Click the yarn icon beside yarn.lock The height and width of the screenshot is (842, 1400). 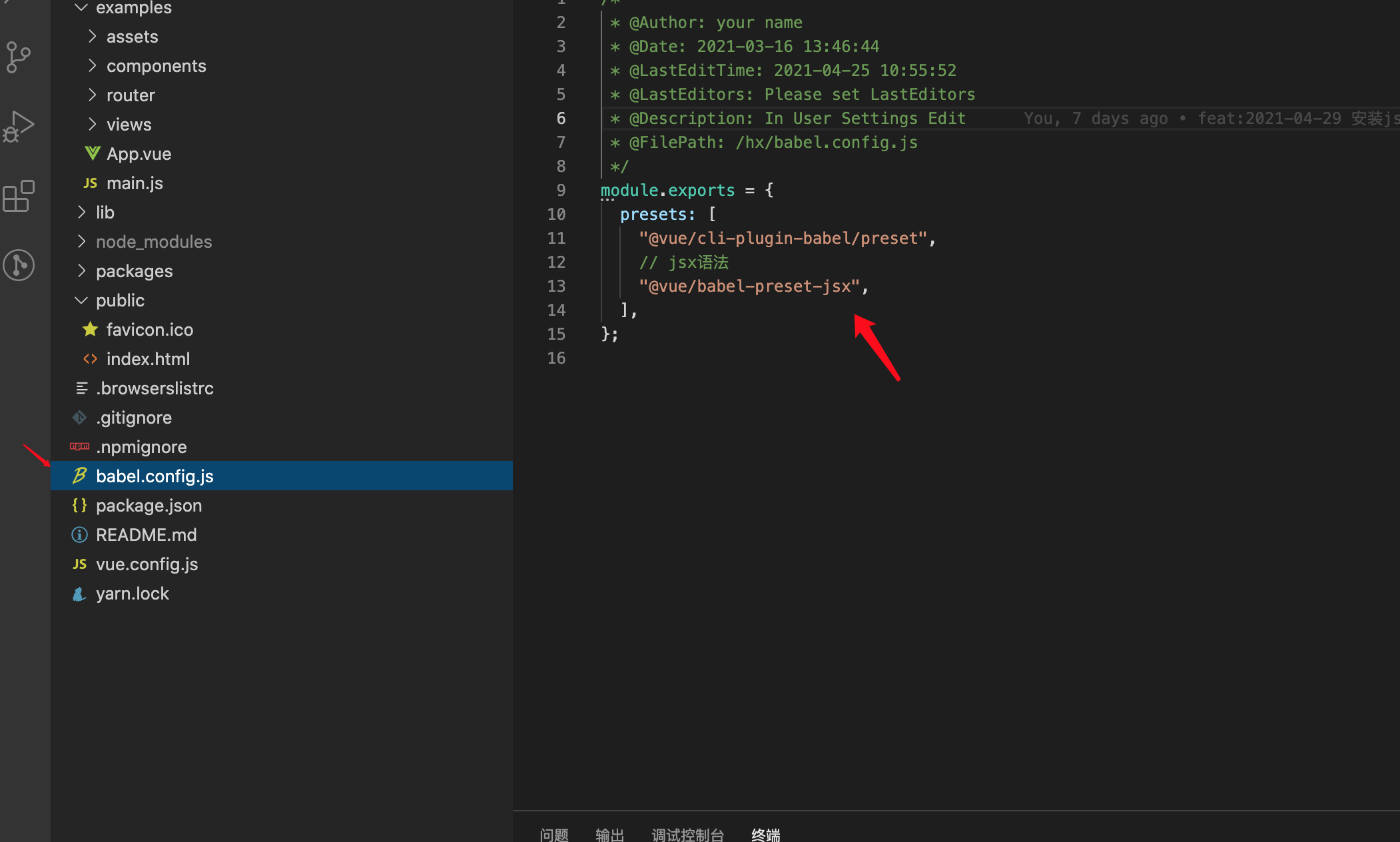point(79,594)
